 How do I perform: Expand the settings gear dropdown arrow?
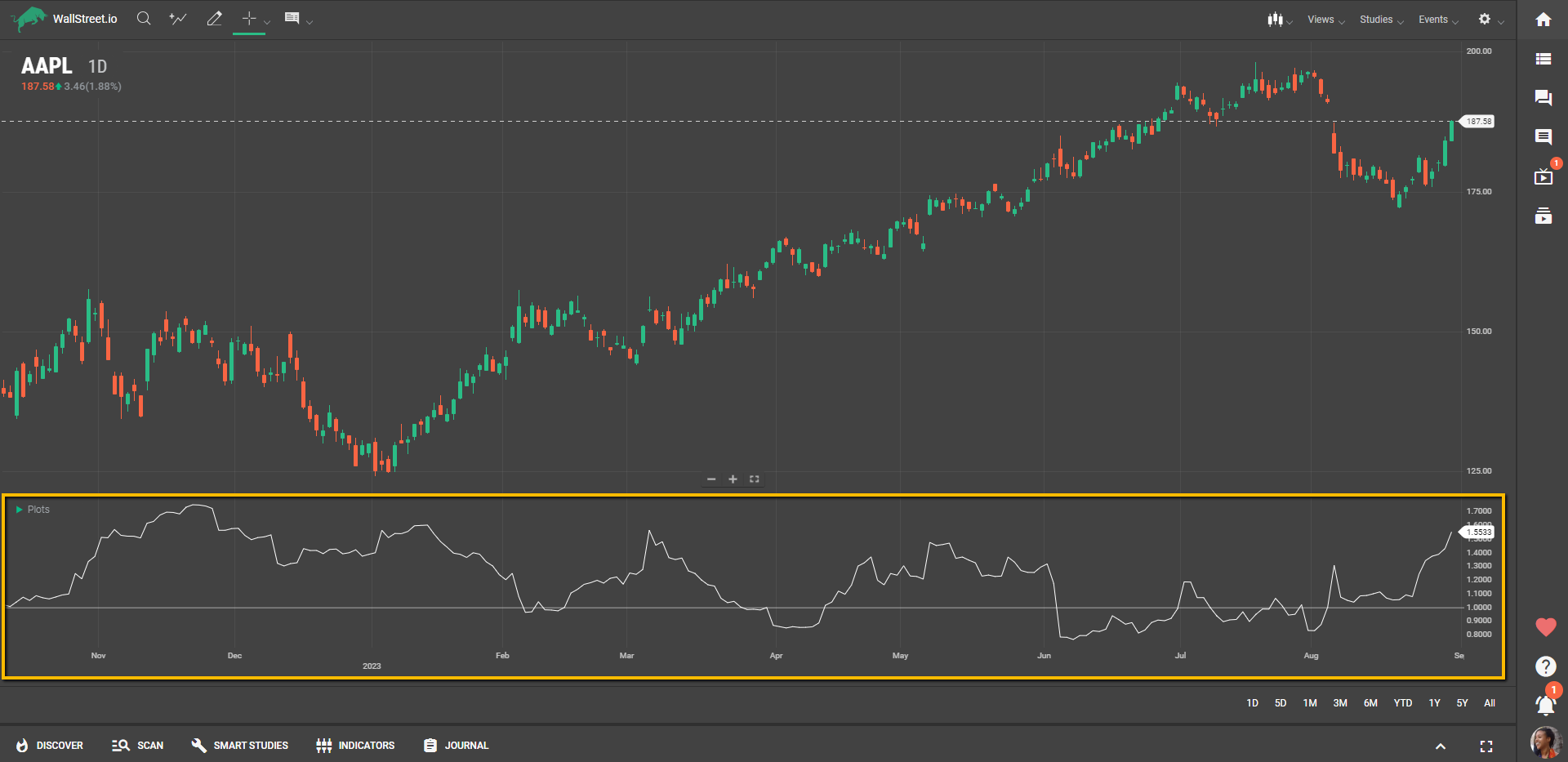click(1501, 22)
